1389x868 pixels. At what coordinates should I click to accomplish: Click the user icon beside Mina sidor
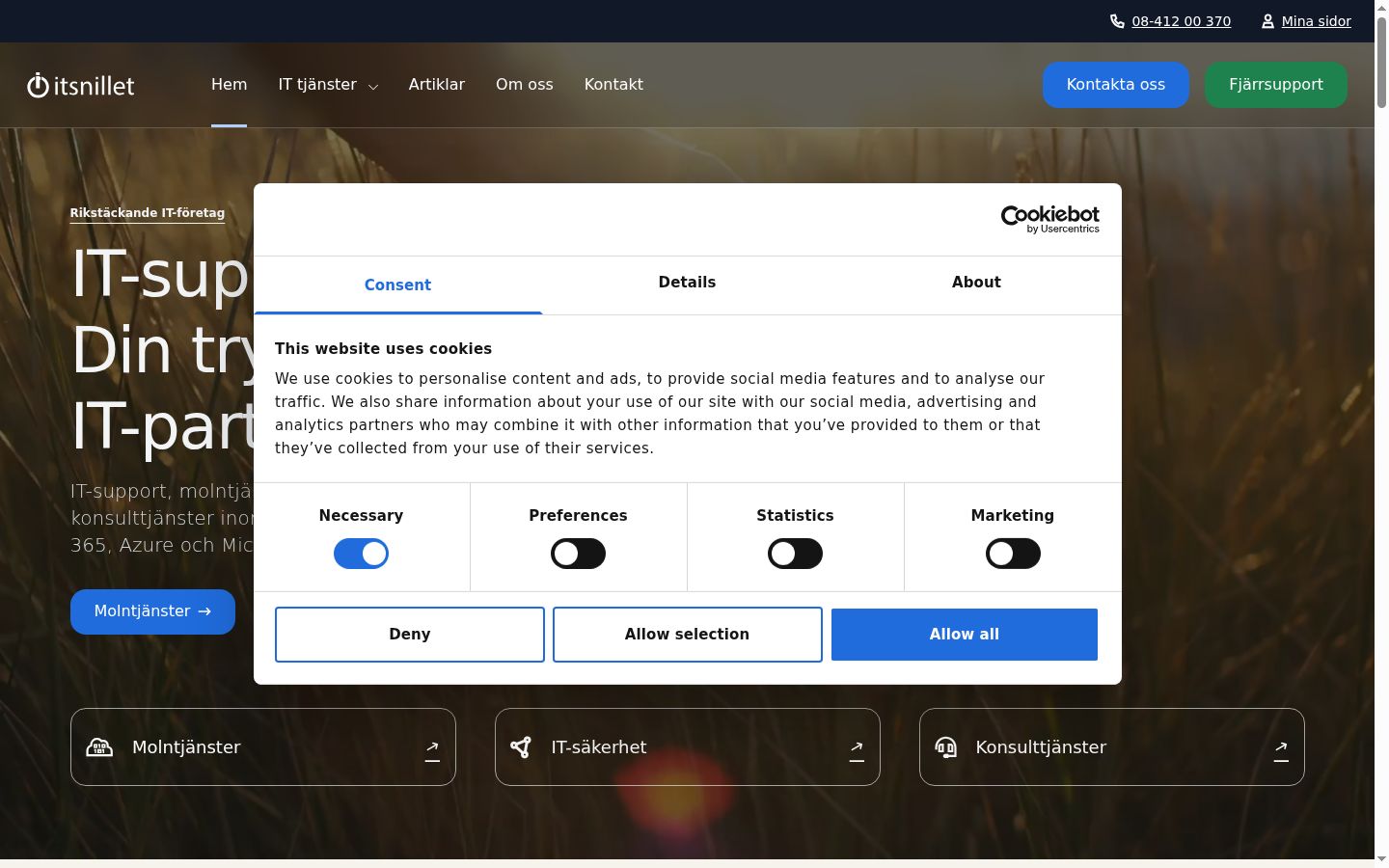[1267, 21]
